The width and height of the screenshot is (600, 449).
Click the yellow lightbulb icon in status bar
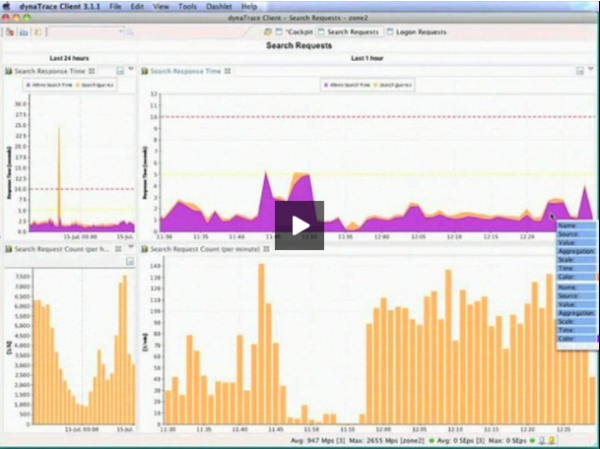pos(552,441)
